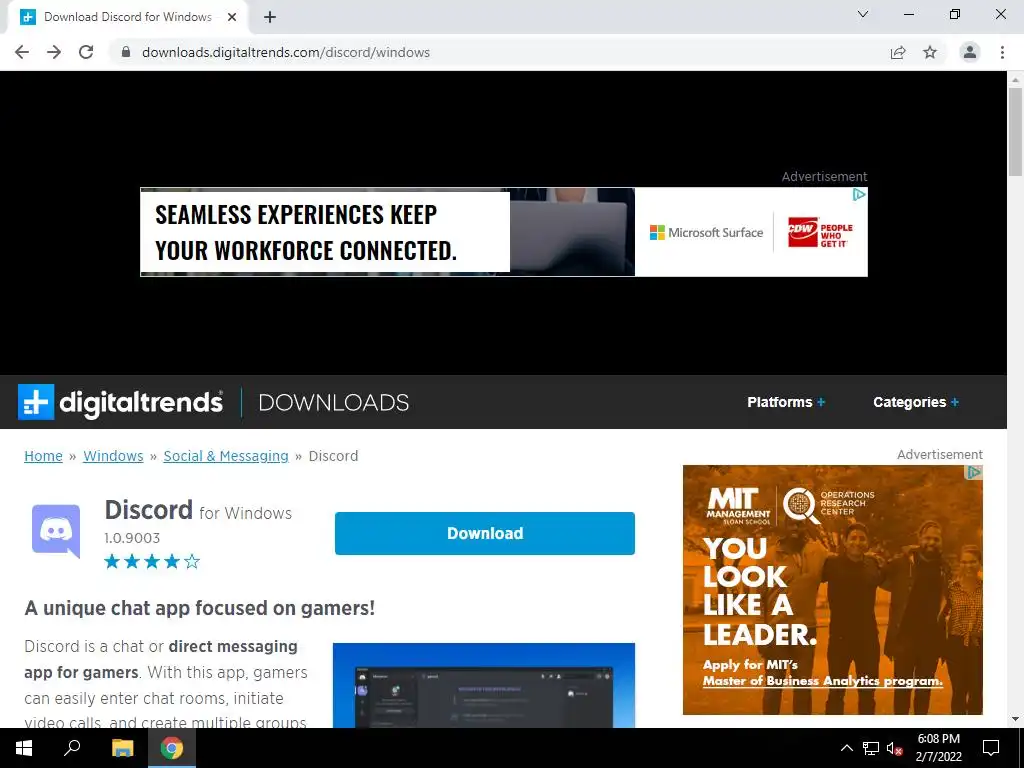Go forward in browser history

coord(54,52)
